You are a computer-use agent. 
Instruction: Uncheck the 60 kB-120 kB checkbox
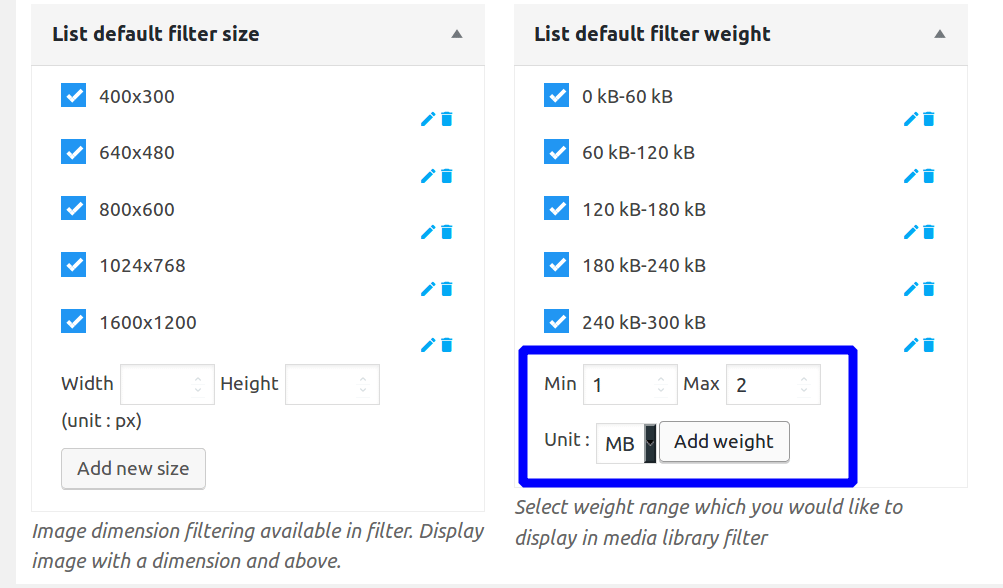(x=556, y=152)
